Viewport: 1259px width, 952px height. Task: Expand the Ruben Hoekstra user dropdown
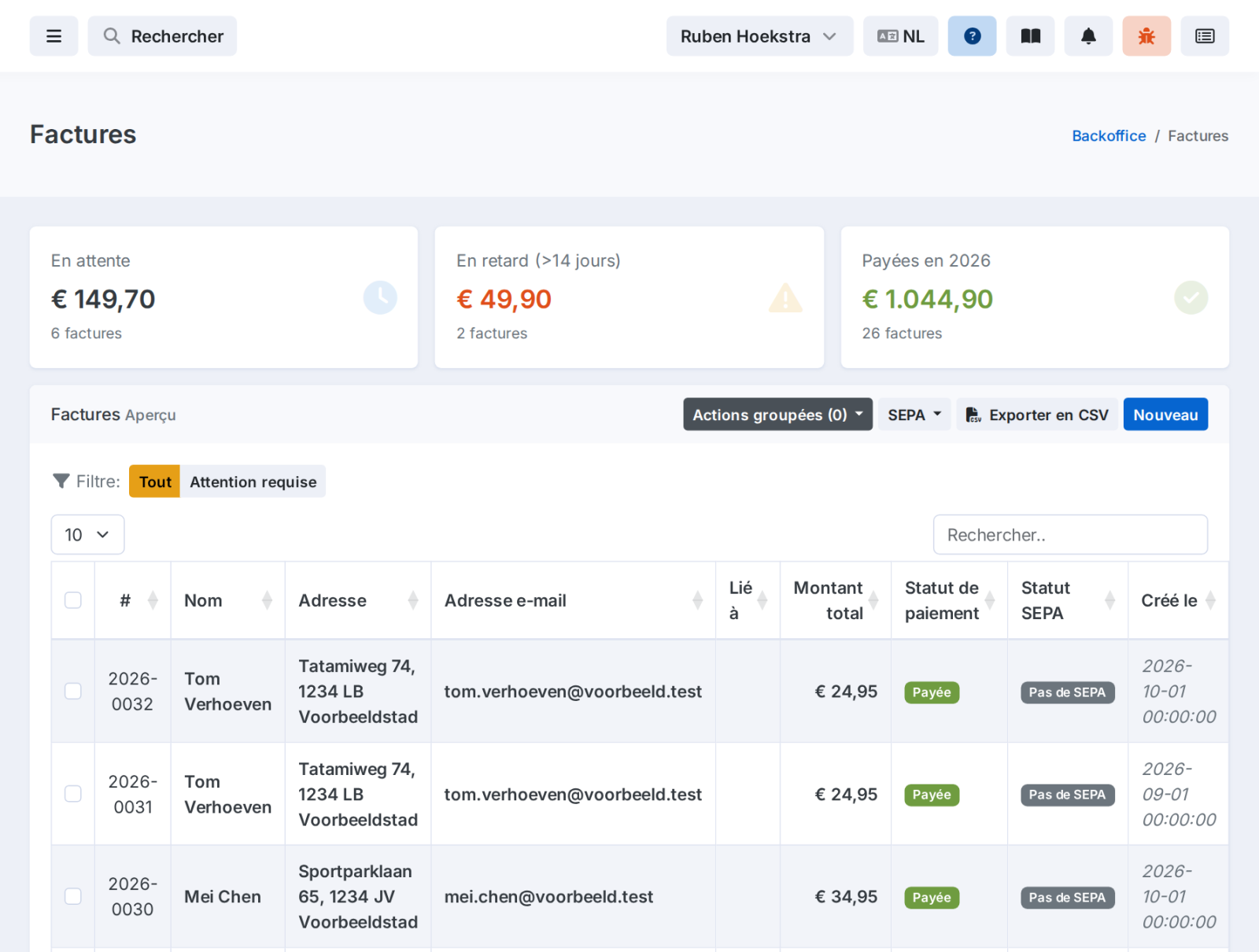pyautogui.click(x=759, y=36)
